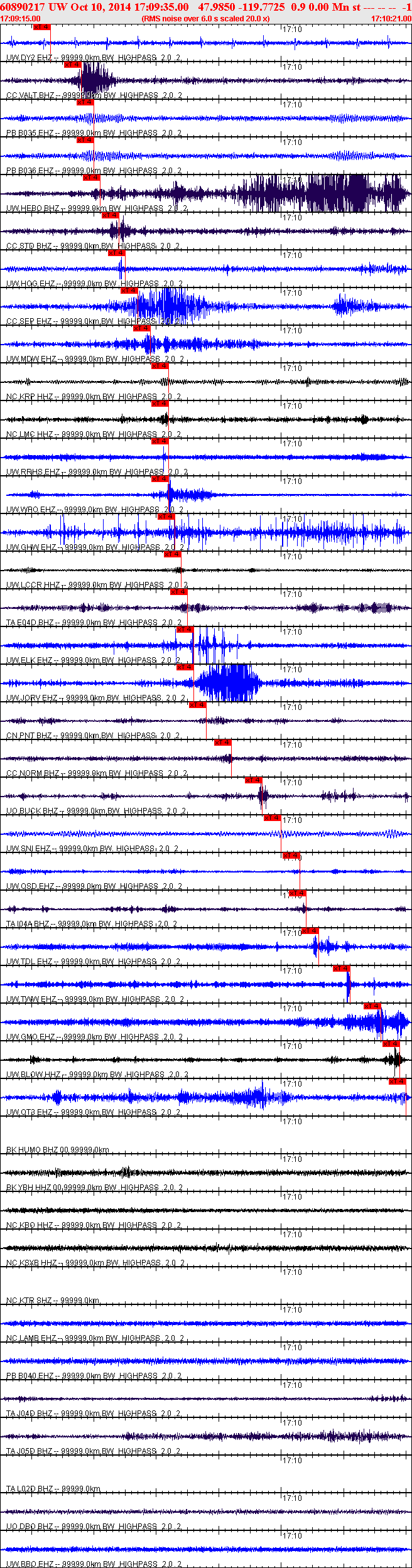Click the pick flag on UW.HOG EHZ trace

click(117, 253)
